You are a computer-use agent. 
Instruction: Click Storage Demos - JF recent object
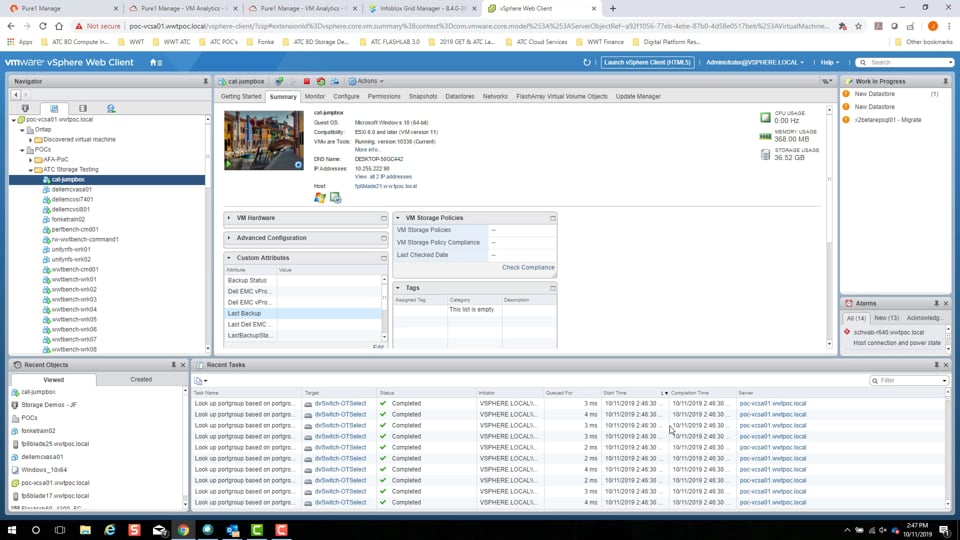[49, 405]
